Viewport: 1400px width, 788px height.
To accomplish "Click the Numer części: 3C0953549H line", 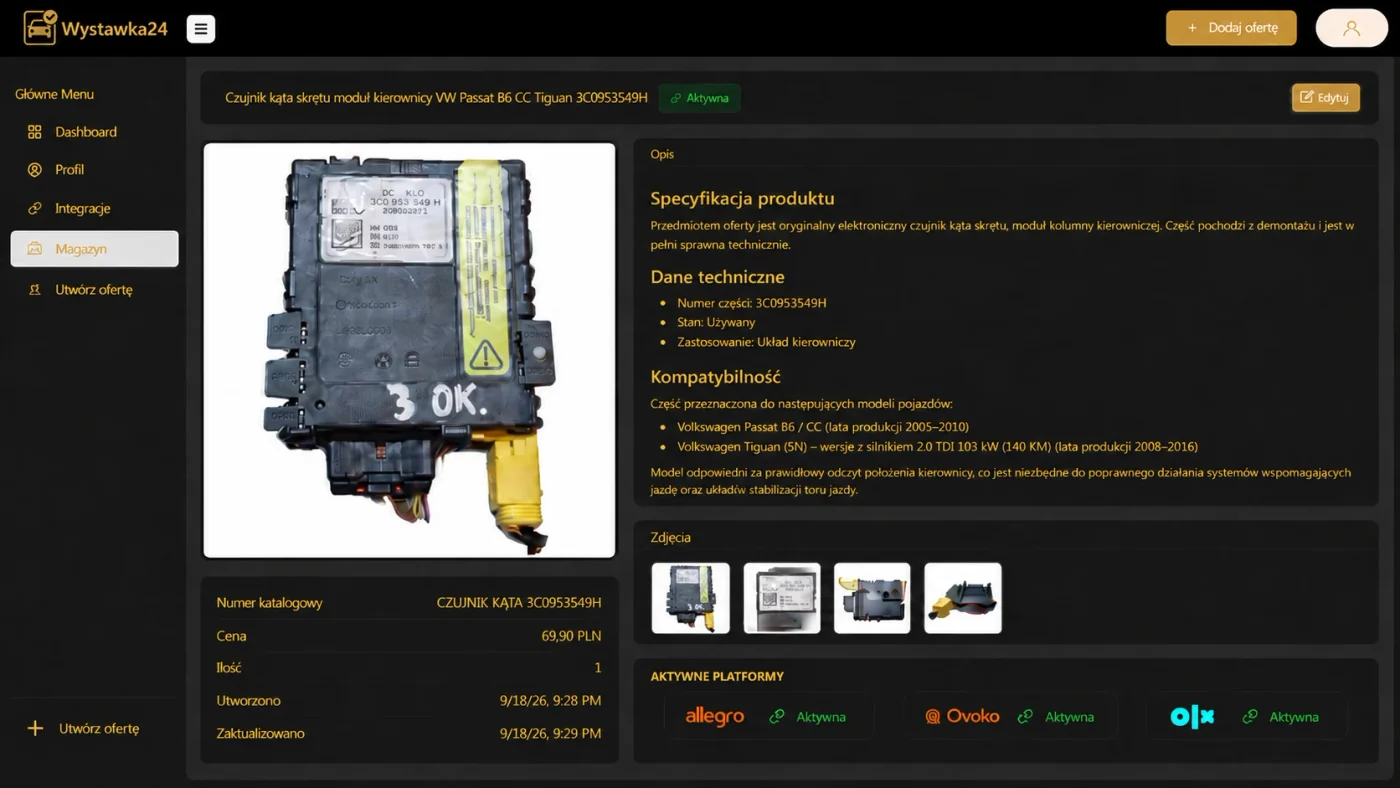I will point(751,303).
